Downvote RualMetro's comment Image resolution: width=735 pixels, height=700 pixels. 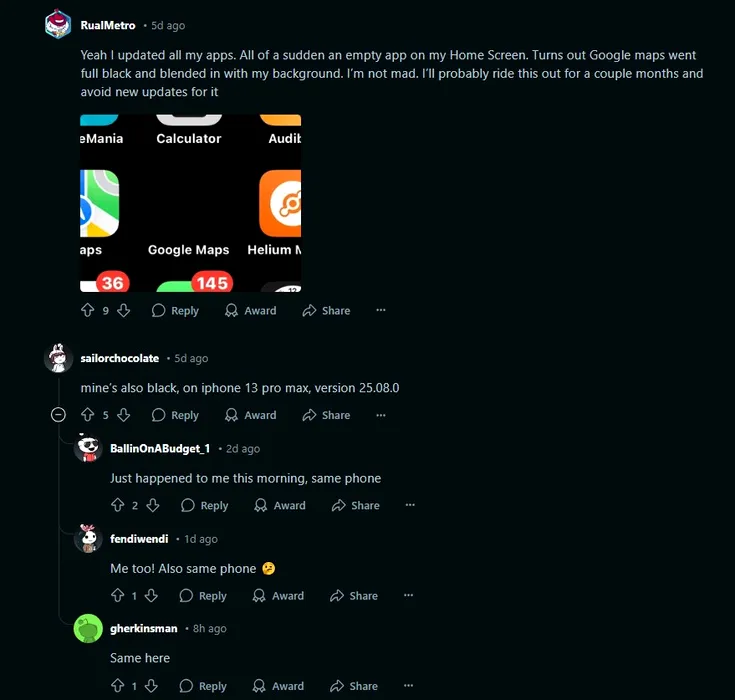(x=124, y=310)
